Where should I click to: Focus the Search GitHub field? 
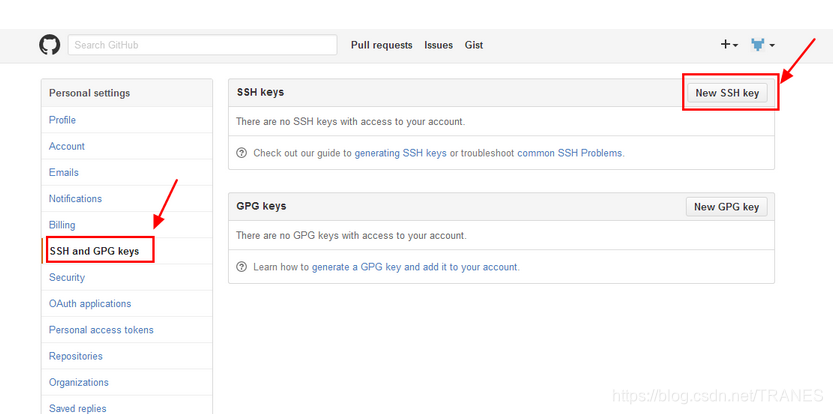click(x=202, y=45)
